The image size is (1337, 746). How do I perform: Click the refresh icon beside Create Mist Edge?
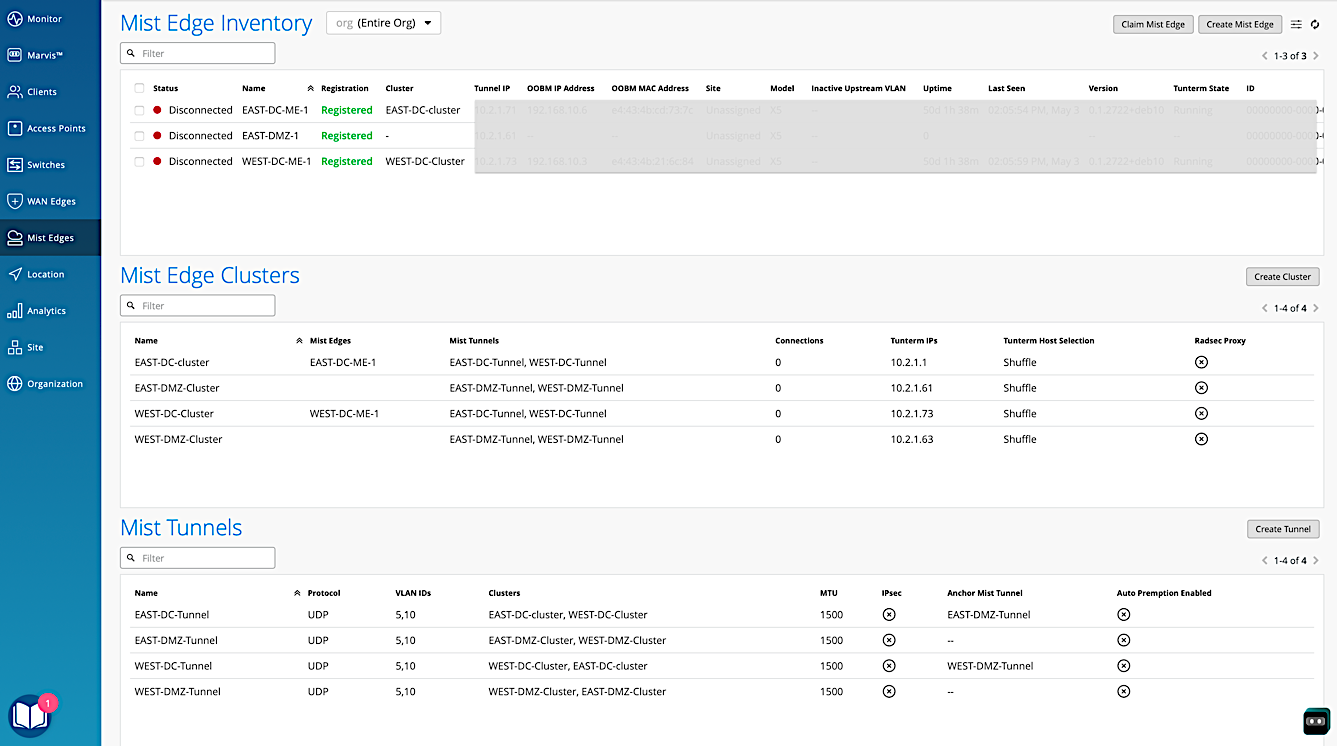pyautogui.click(x=1315, y=24)
